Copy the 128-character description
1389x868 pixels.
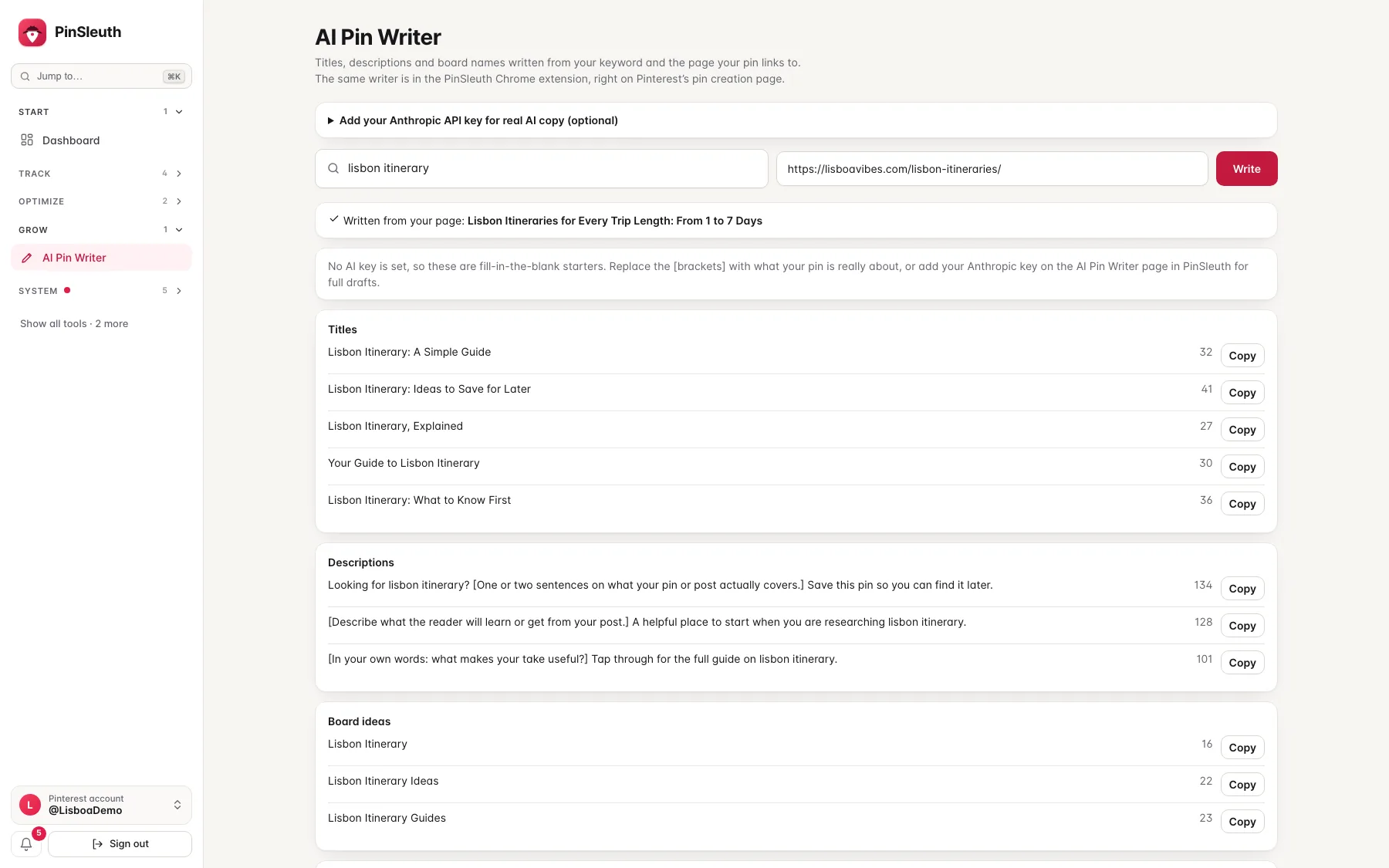coord(1242,626)
